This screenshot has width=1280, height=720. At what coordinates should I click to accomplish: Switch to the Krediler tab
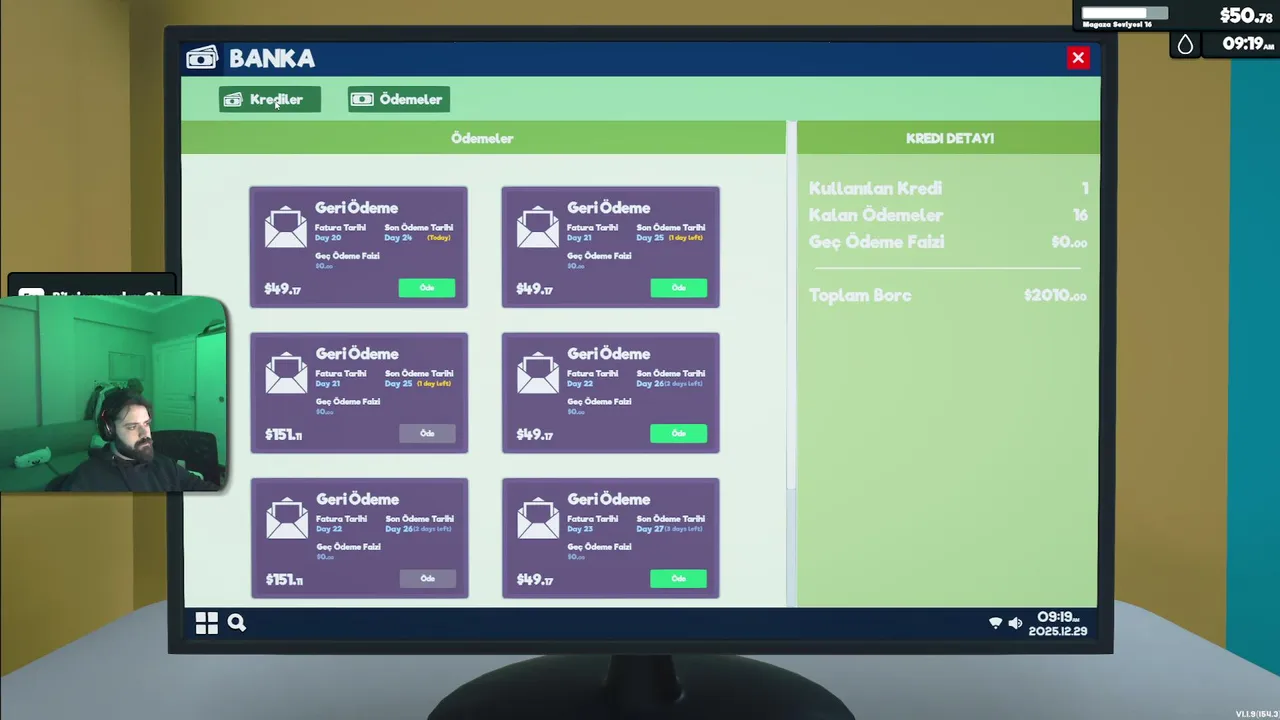click(270, 99)
